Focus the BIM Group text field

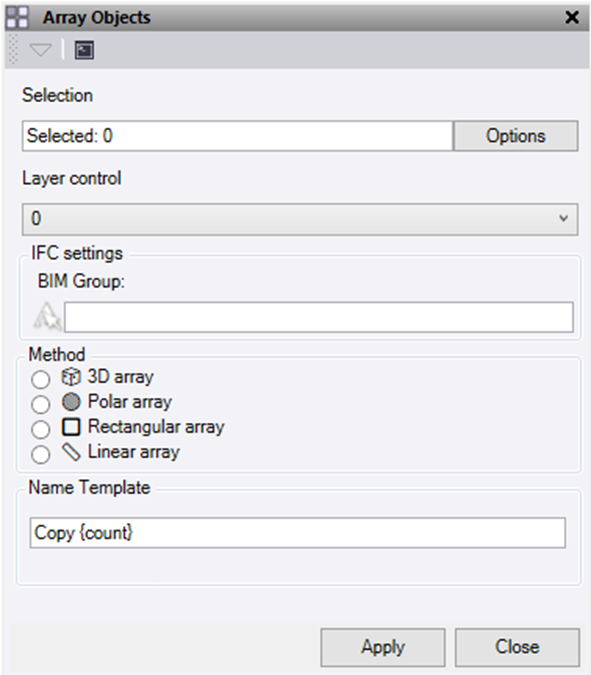(x=319, y=317)
